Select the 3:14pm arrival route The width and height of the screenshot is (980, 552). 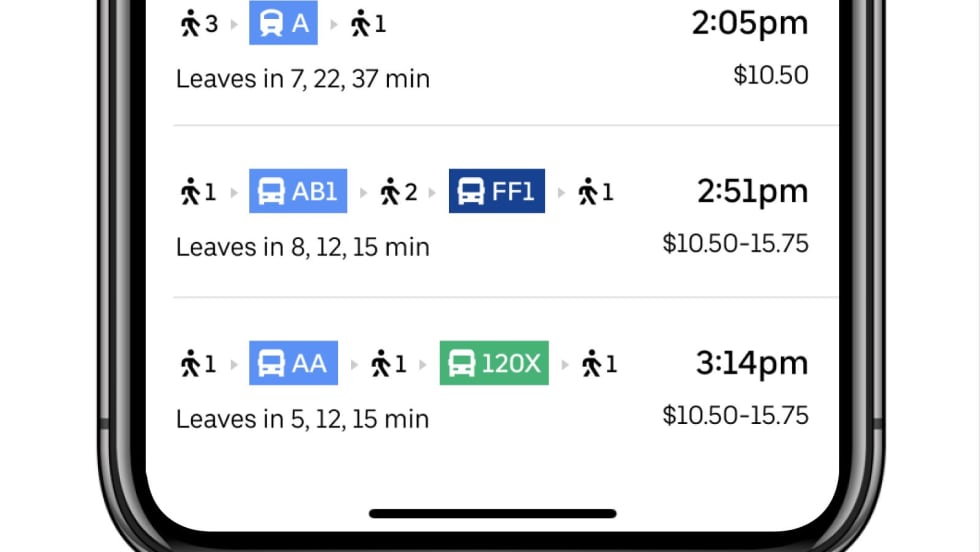(x=752, y=363)
